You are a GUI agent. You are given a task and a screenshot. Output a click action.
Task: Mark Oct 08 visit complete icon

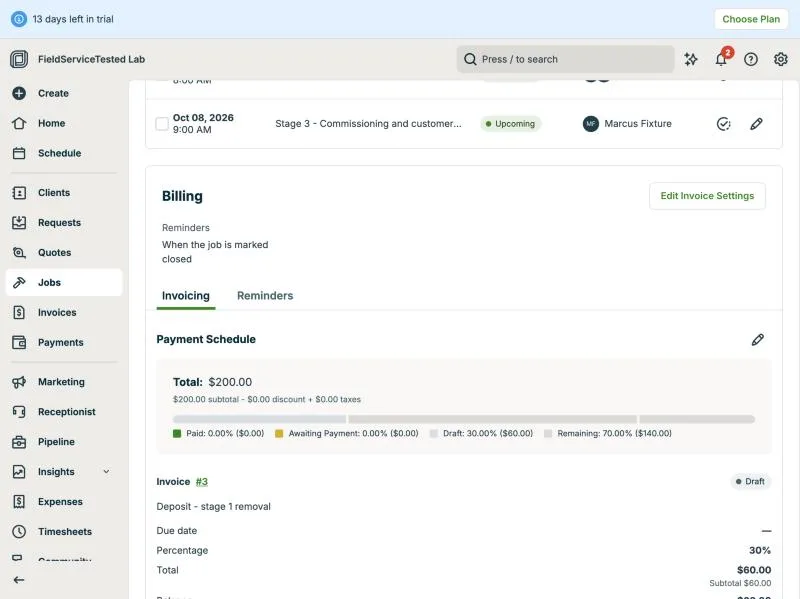tap(723, 124)
